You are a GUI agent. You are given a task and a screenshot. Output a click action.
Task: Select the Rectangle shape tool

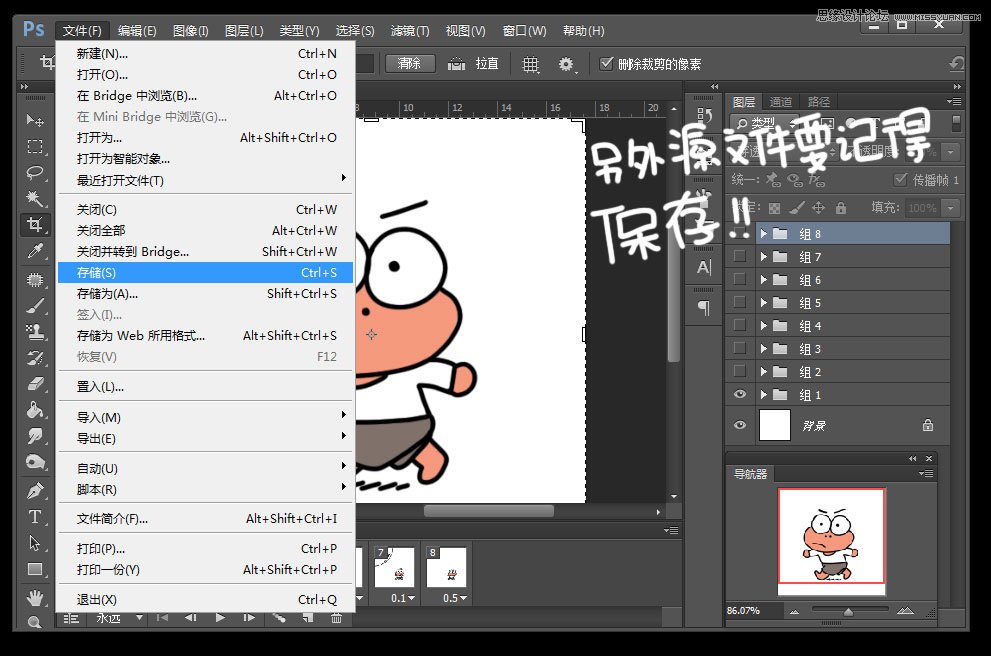coord(35,569)
